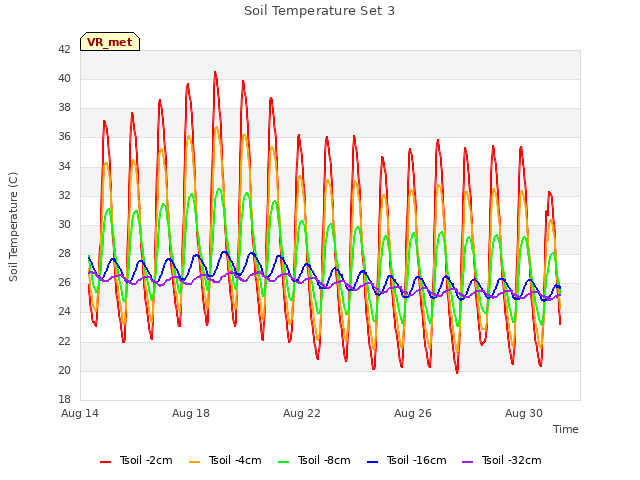Click the red Tsoil -2cm legend swatch

click(x=105, y=462)
